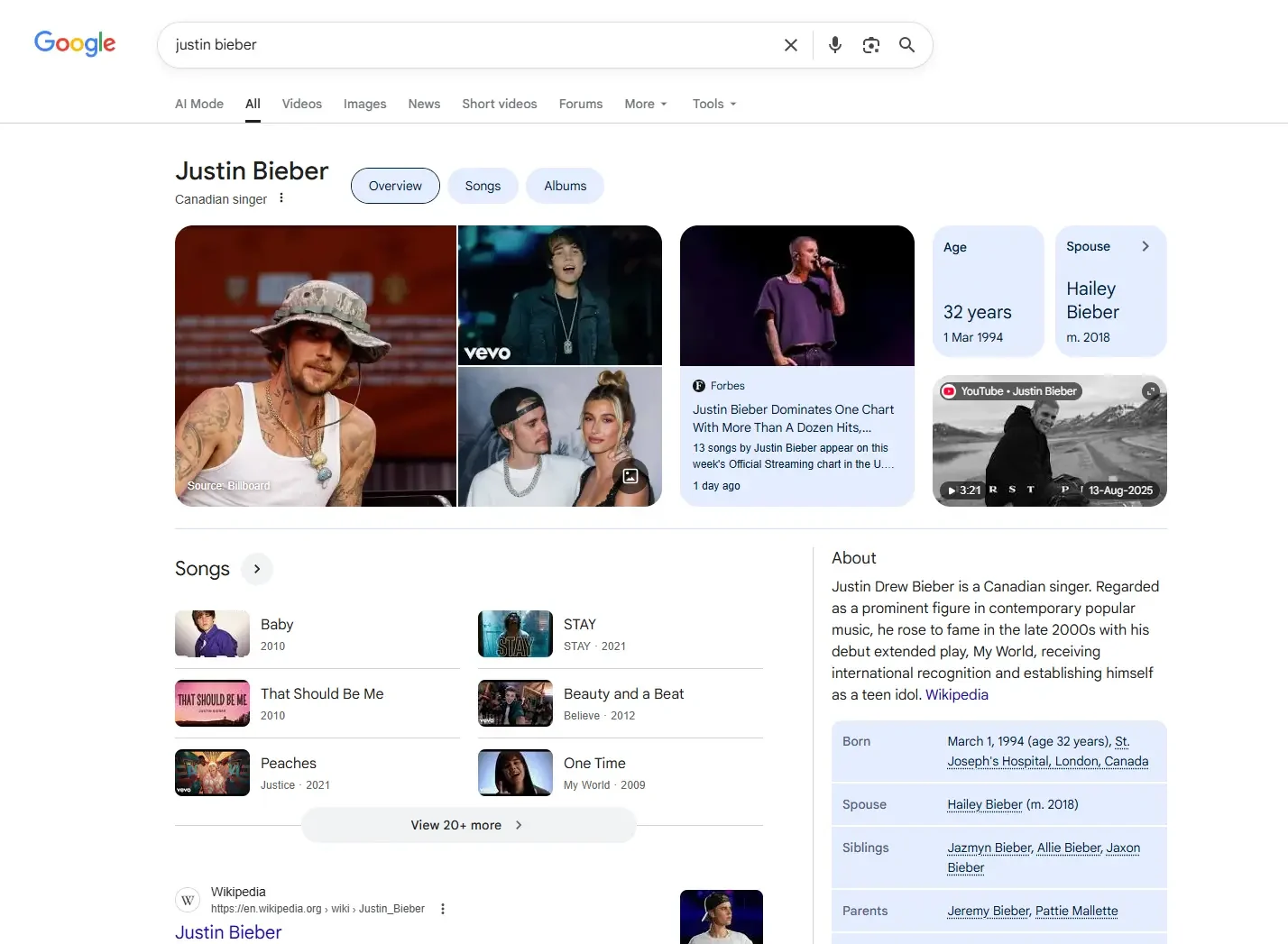Click the Google logo
Viewport: 1288px width, 944px height.
pyautogui.click(x=75, y=43)
